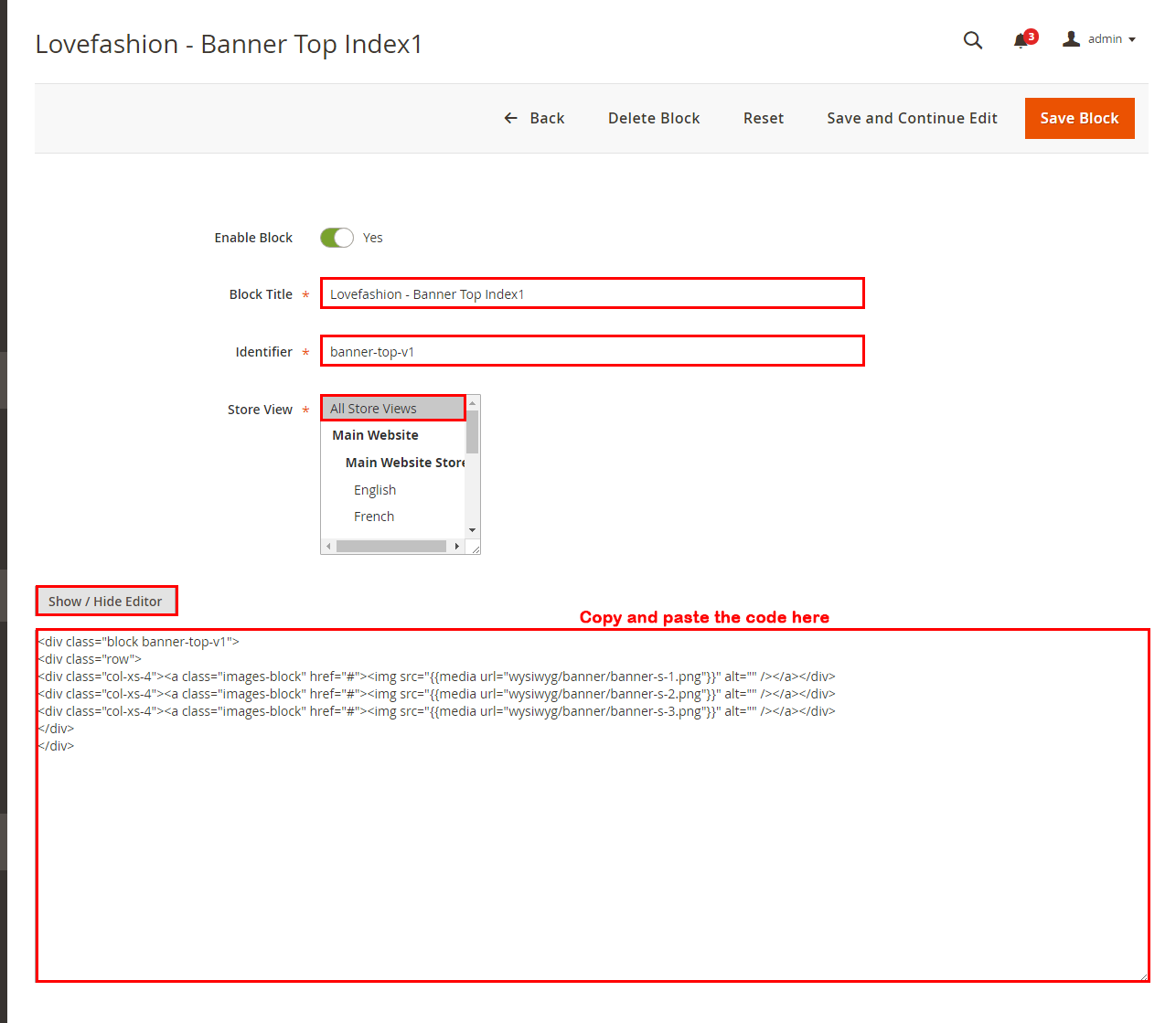
Task: Click Delete Block
Action: click(653, 118)
